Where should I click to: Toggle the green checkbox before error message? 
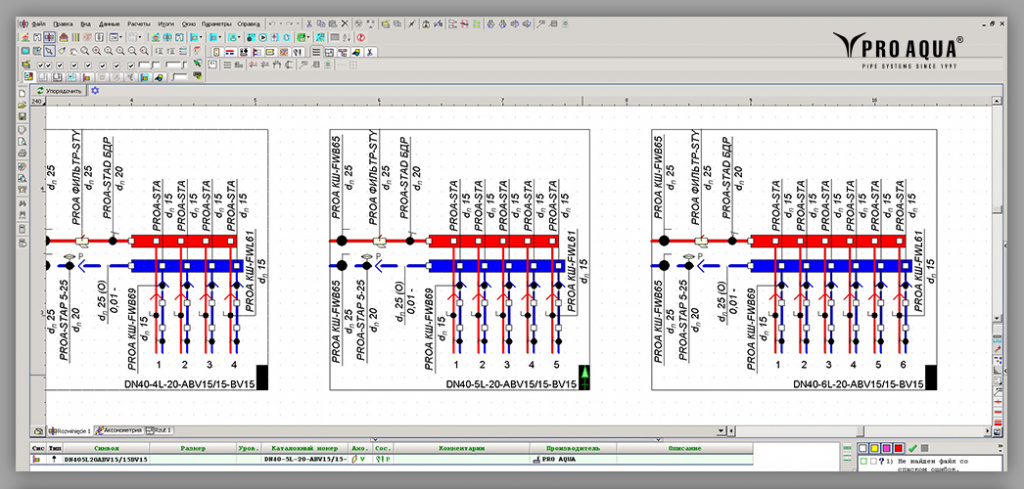tap(864, 462)
